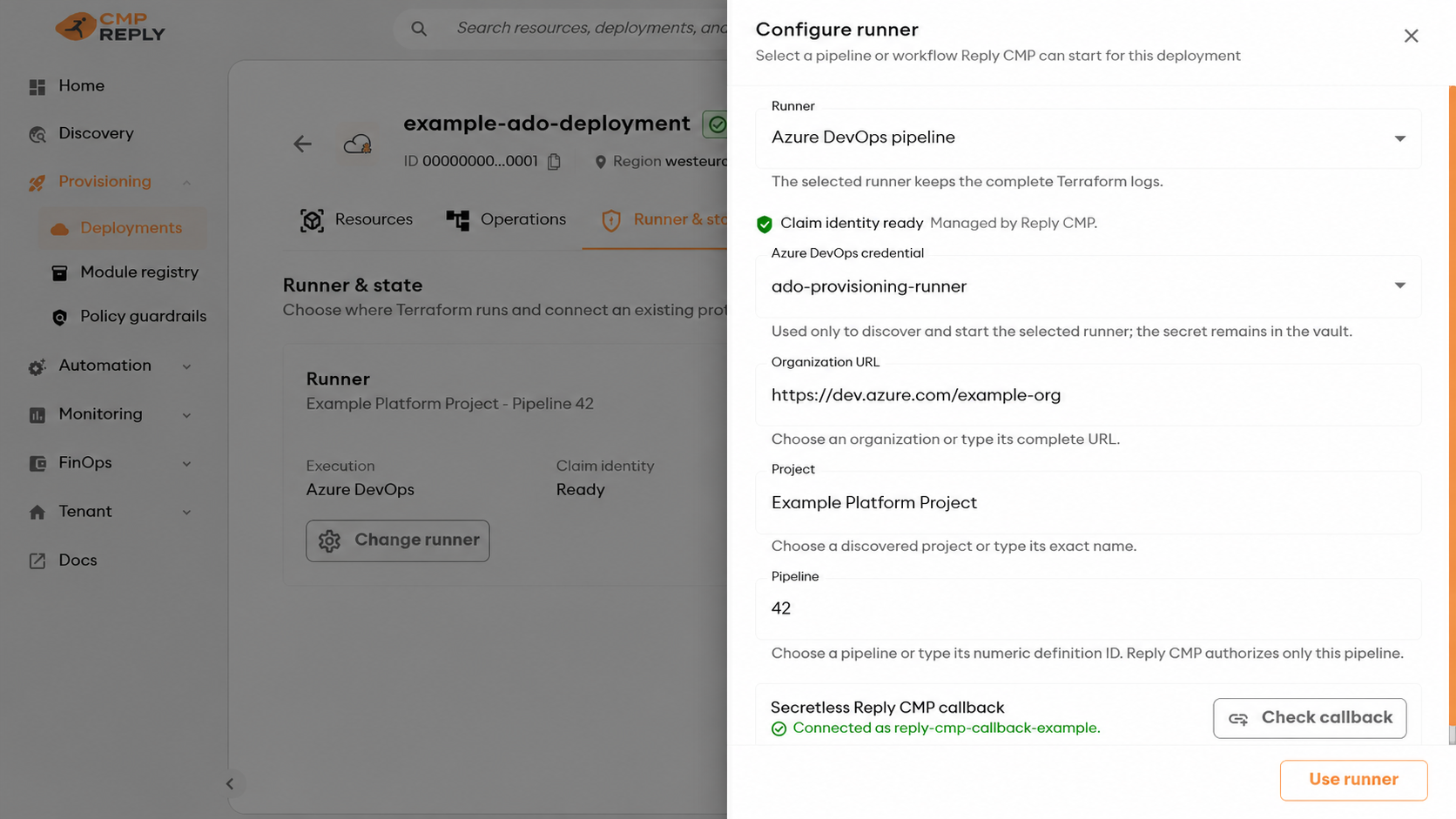Viewport: 1456px width, 819px height.
Task: Click the Automation gear icon
Action: (37, 367)
